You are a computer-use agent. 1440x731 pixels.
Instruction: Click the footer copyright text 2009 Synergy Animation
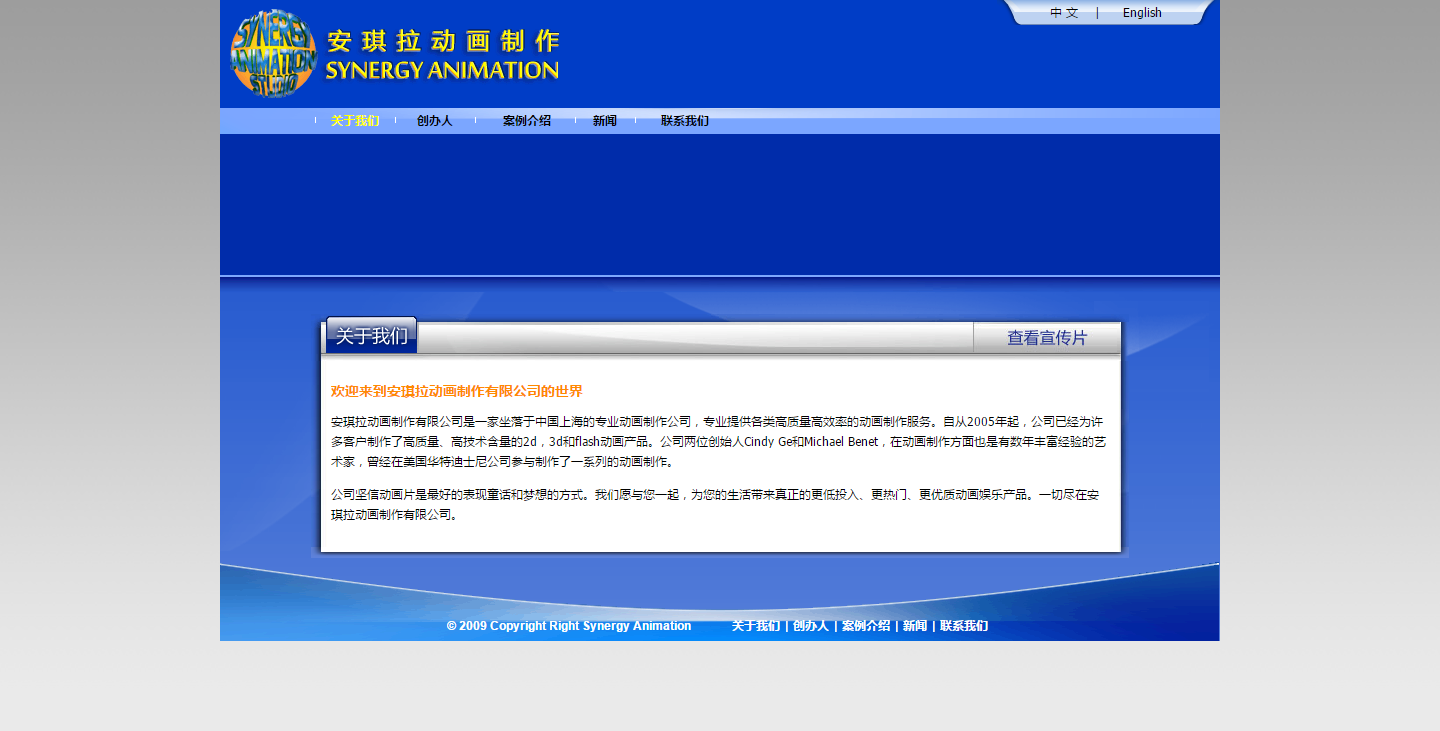coord(569,626)
